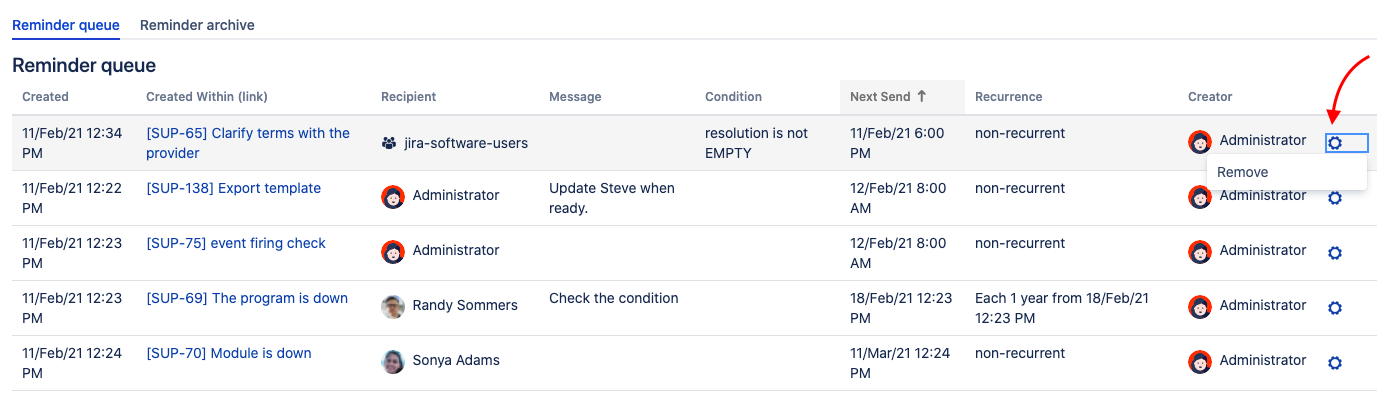Open gear menu for SUP-138 reminder

[1334, 198]
